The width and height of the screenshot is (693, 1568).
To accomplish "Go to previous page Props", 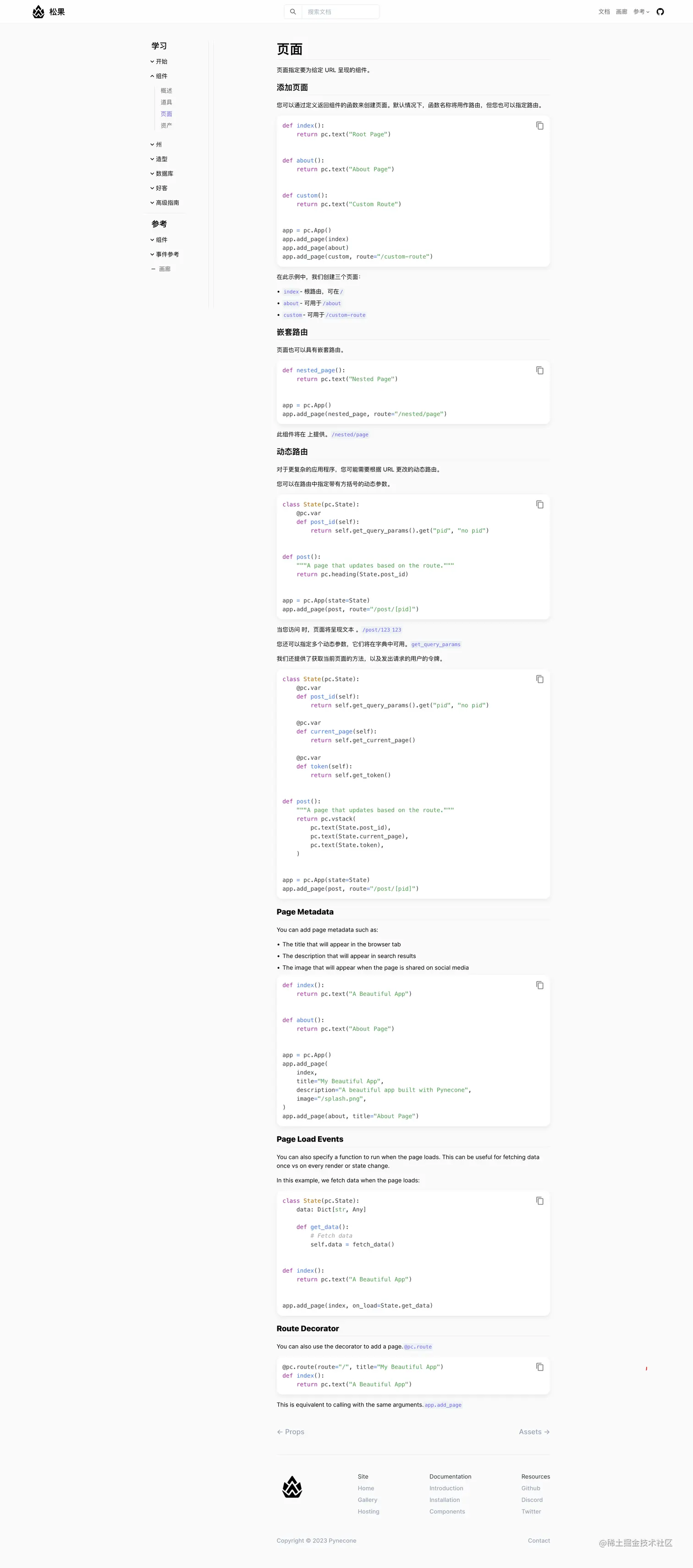I will click(291, 1432).
